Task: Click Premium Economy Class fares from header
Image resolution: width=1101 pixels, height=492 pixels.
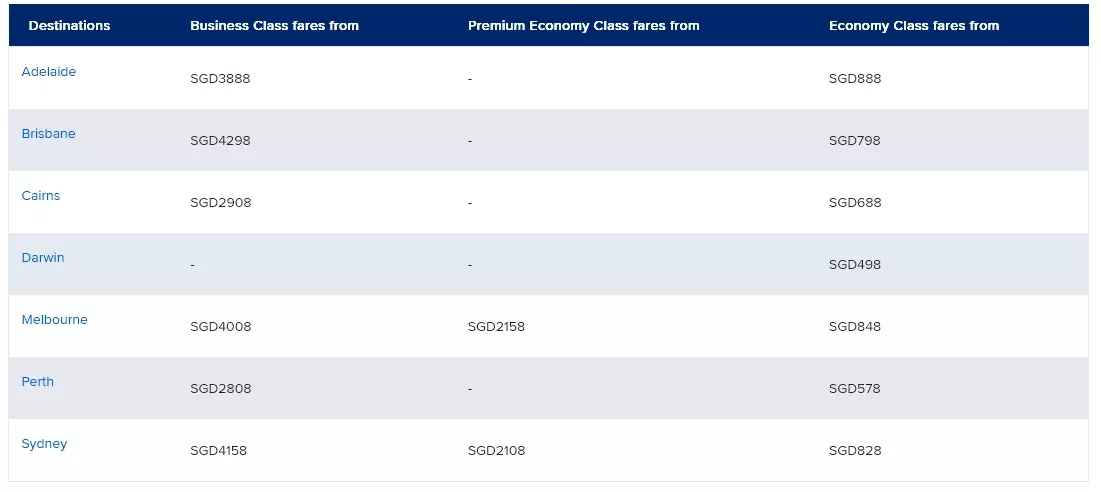Action: 584,25
